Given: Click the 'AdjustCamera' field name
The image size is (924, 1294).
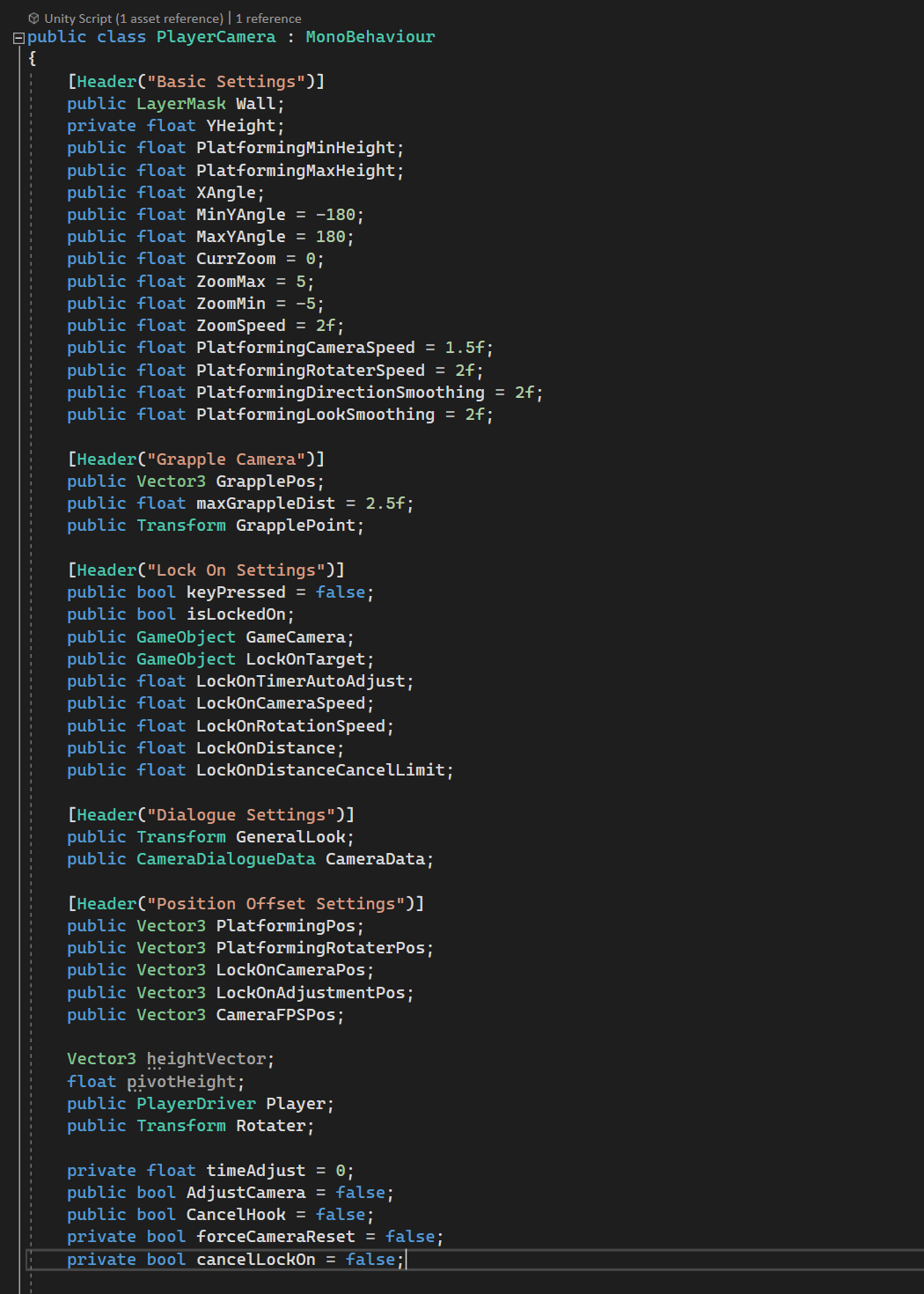Looking at the screenshot, I should pyautogui.click(x=246, y=1193).
